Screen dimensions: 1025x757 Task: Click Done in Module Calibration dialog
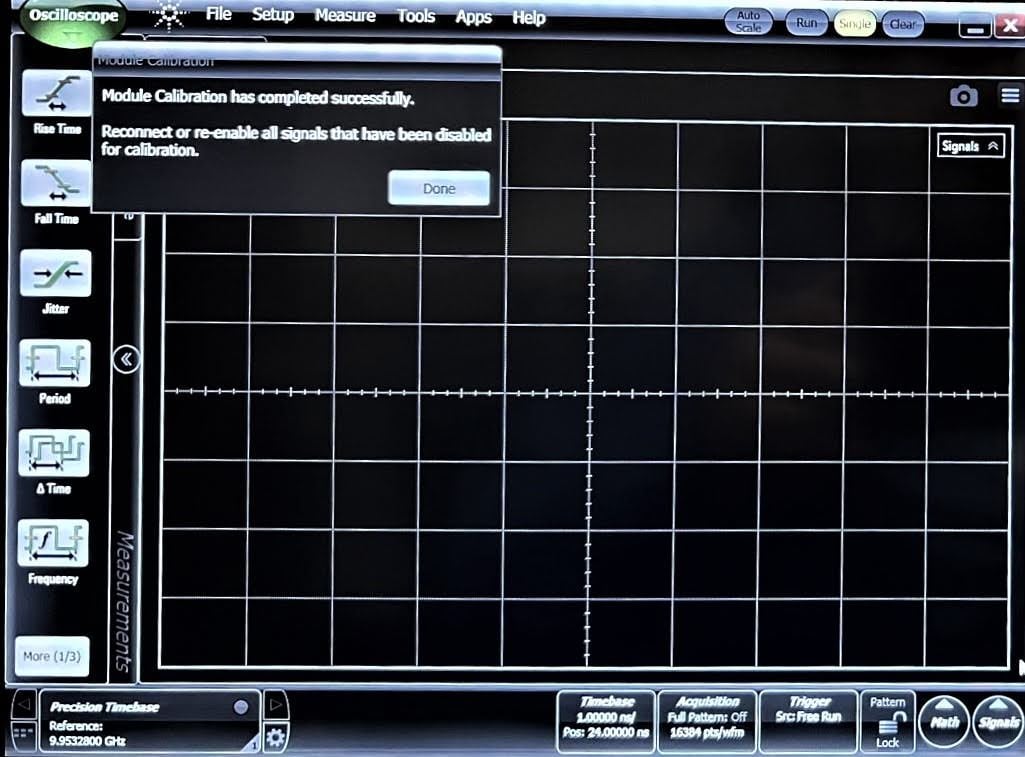pos(439,188)
